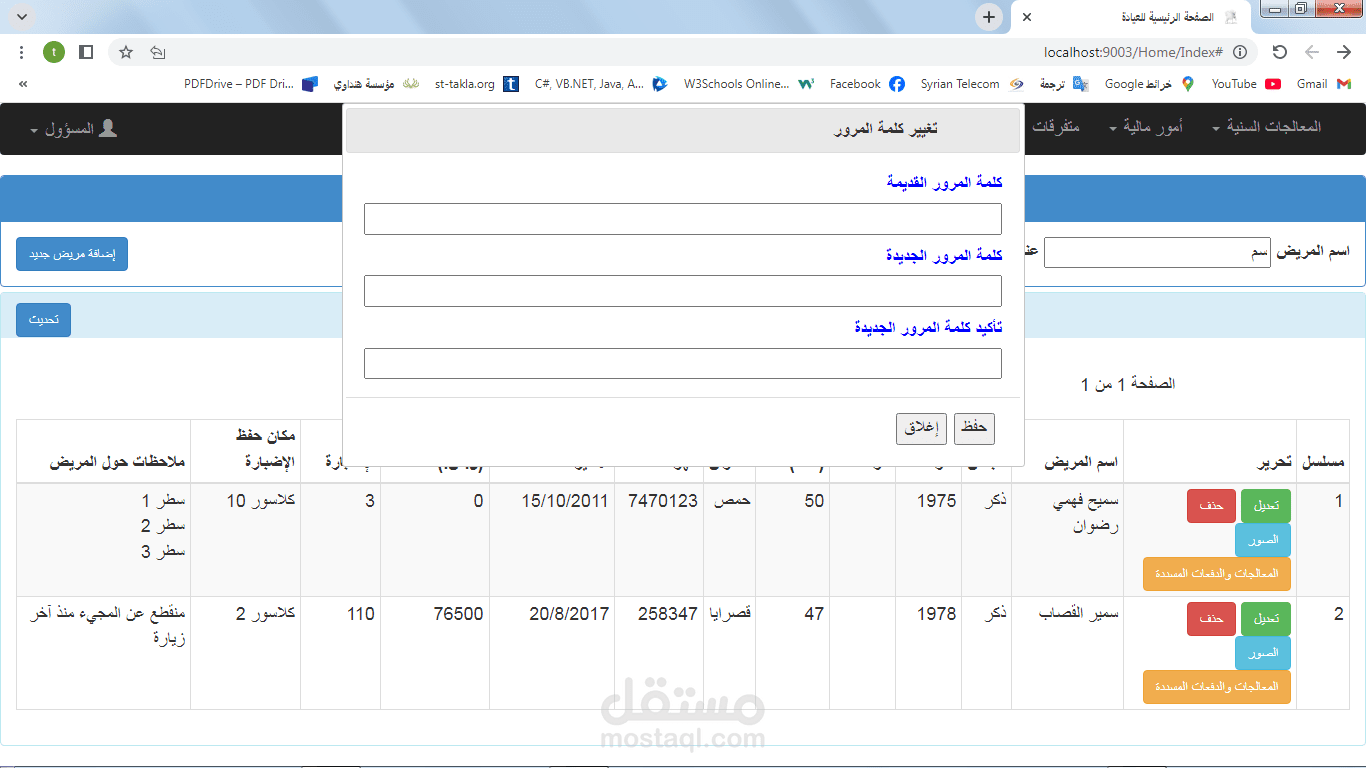Close the الصفحة الرئيسية للعيادة tab
The width and height of the screenshot is (1366, 768).
click(1027, 17)
